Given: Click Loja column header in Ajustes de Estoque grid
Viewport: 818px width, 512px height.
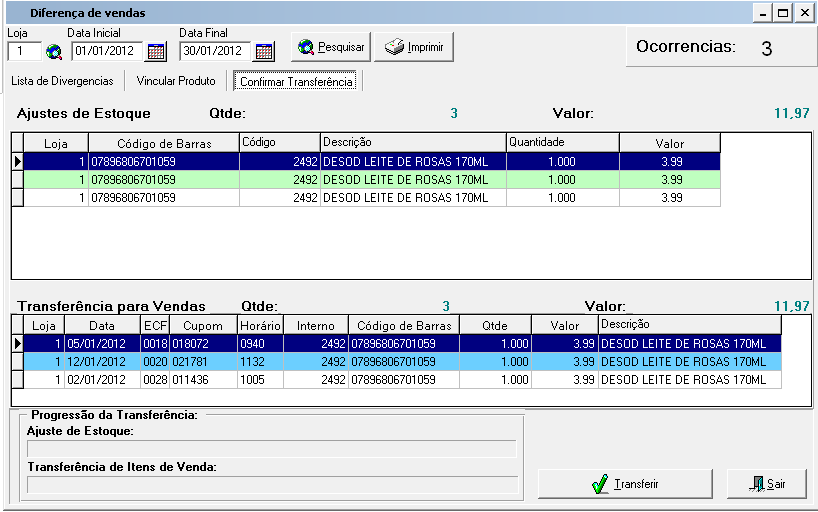Looking at the screenshot, I should [56, 143].
